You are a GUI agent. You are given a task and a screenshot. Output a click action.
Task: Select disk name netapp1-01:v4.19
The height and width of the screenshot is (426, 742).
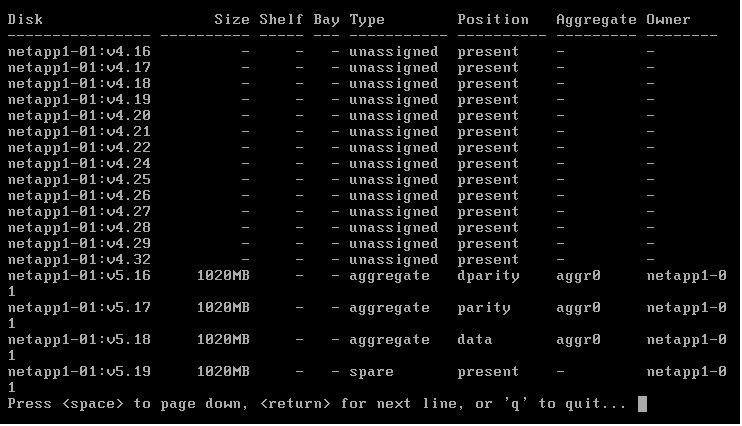(x=79, y=100)
